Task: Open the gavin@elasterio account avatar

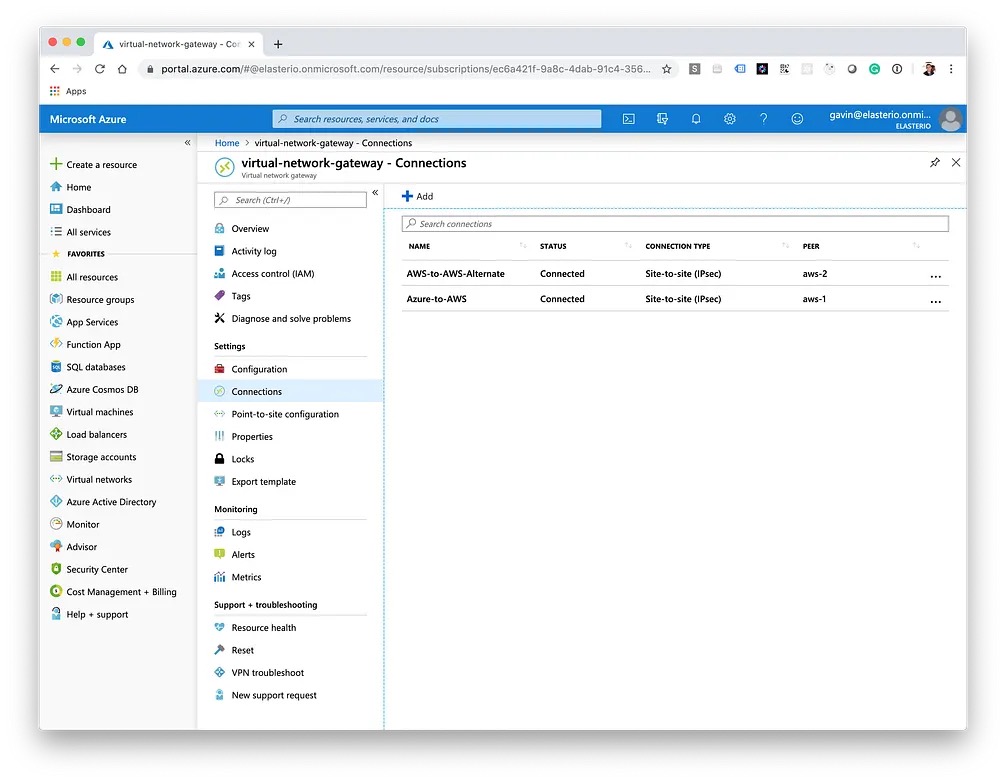Action: [x=950, y=119]
